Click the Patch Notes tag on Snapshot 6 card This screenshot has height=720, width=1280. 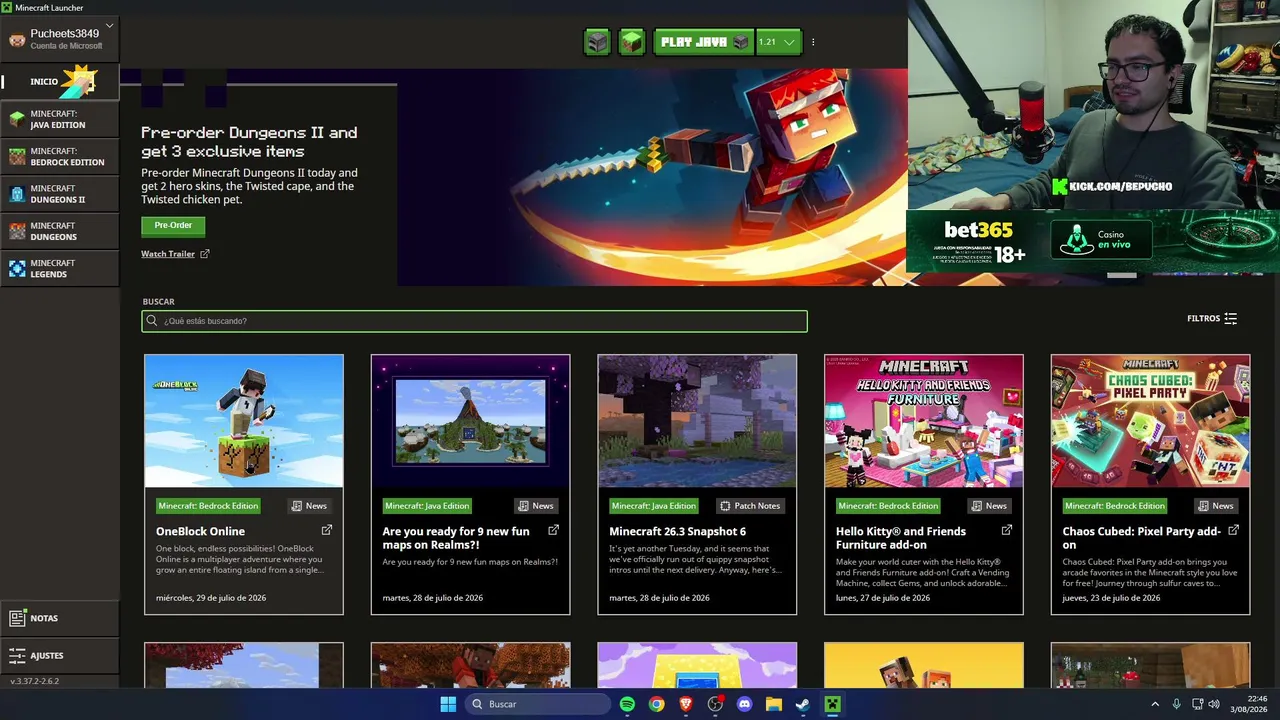point(750,506)
